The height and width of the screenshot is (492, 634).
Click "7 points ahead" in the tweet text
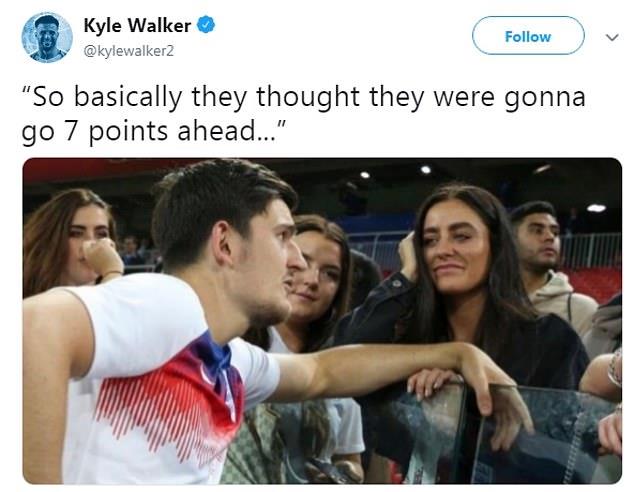[x=165, y=132]
